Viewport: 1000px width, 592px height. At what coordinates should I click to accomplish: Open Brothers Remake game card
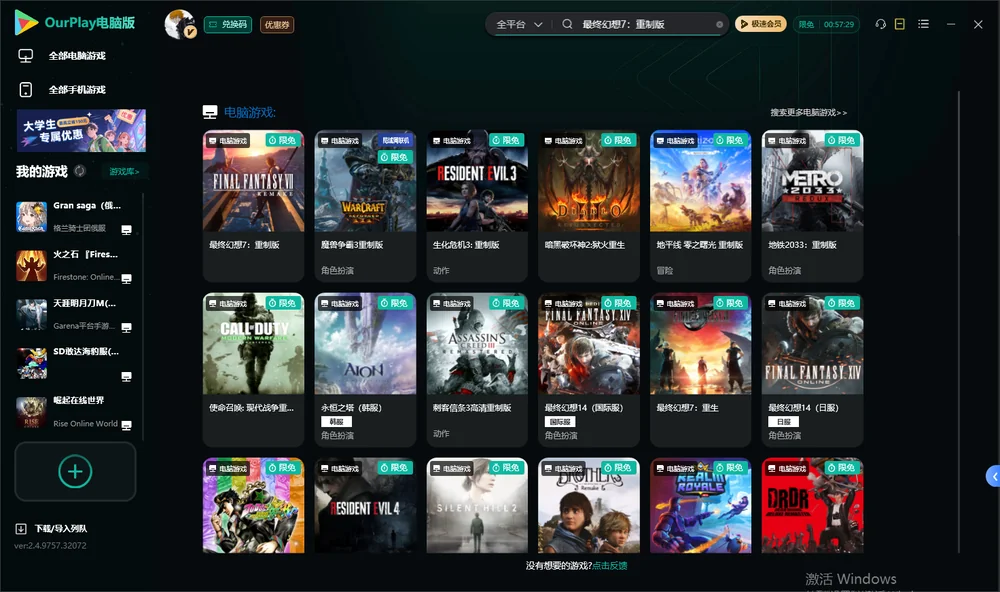(x=589, y=505)
